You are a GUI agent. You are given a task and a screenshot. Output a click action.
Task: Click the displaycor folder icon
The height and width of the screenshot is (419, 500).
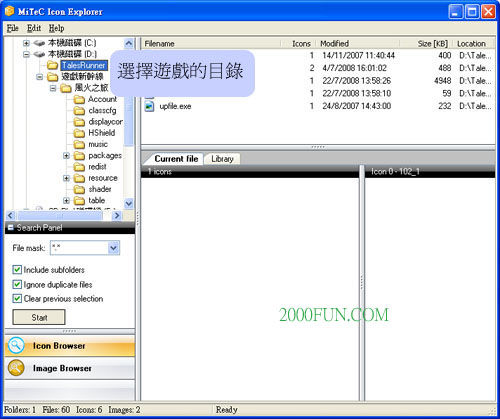pos(79,122)
